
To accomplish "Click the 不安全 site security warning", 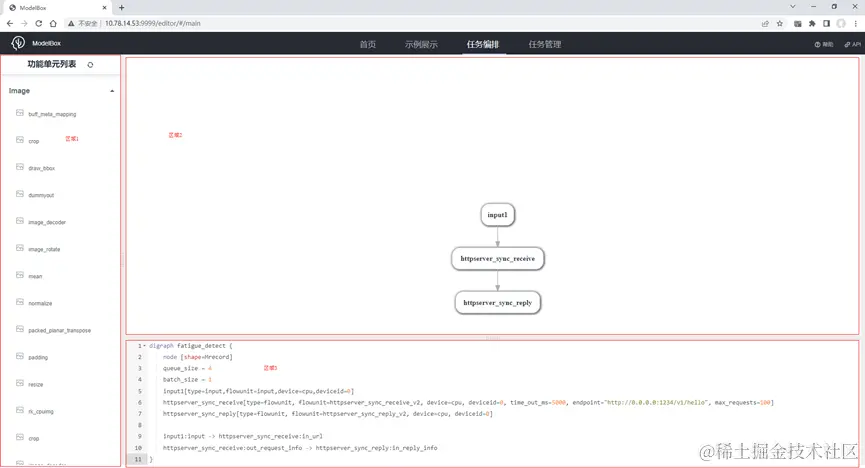I will coord(83,23).
